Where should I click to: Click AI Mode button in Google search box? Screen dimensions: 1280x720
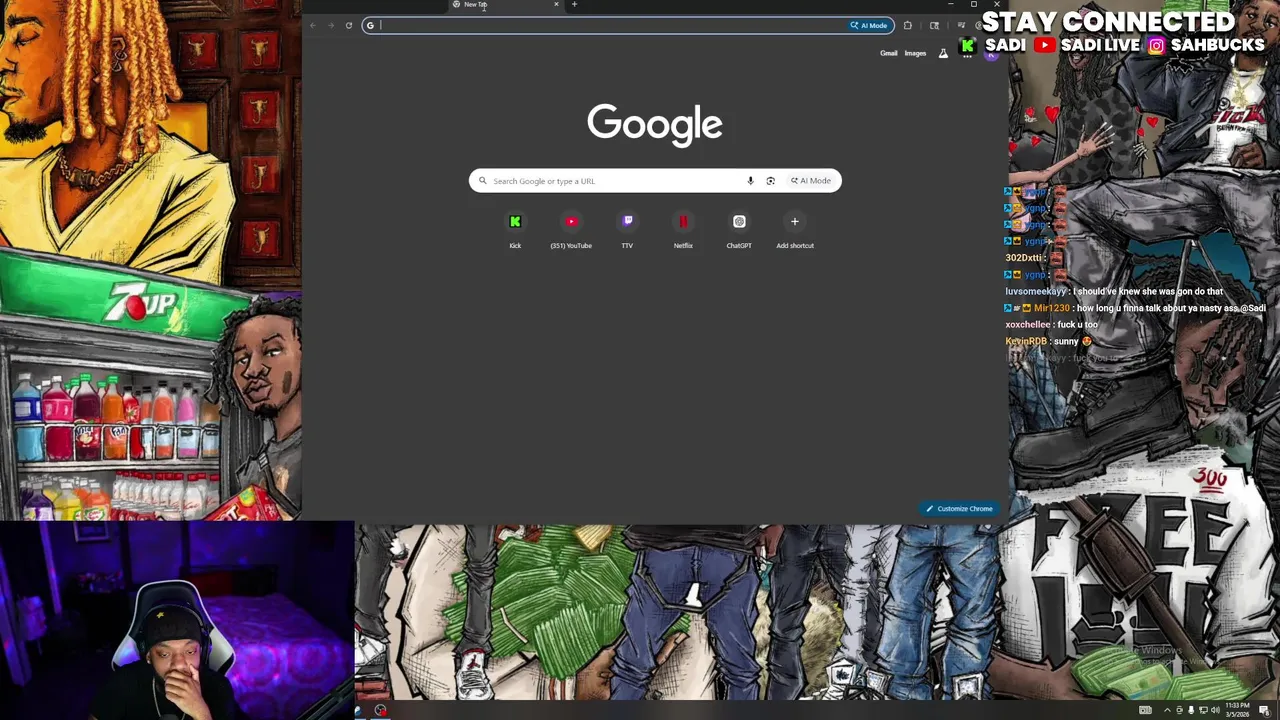click(x=811, y=181)
